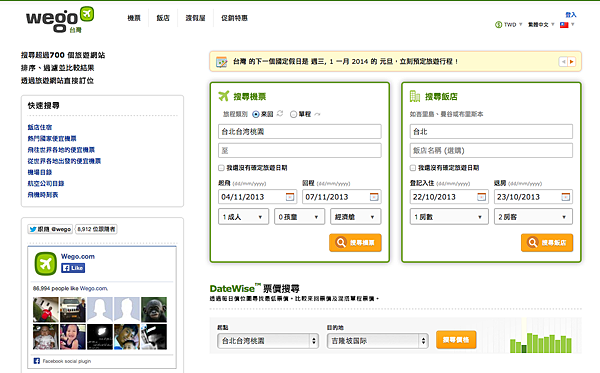Image resolution: width=600 pixels, height=373 pixels.
Task: Click the Twitter follow @wego button
Action: point(50,229)
